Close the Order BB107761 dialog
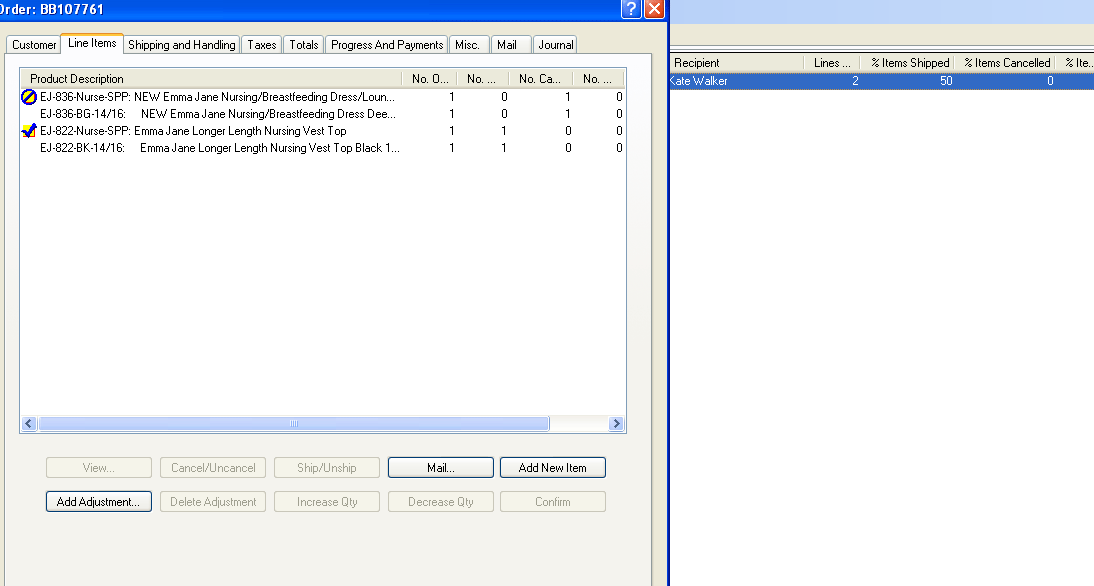The height and width of the screenshot is (586, 1094). tap(654, 9)
